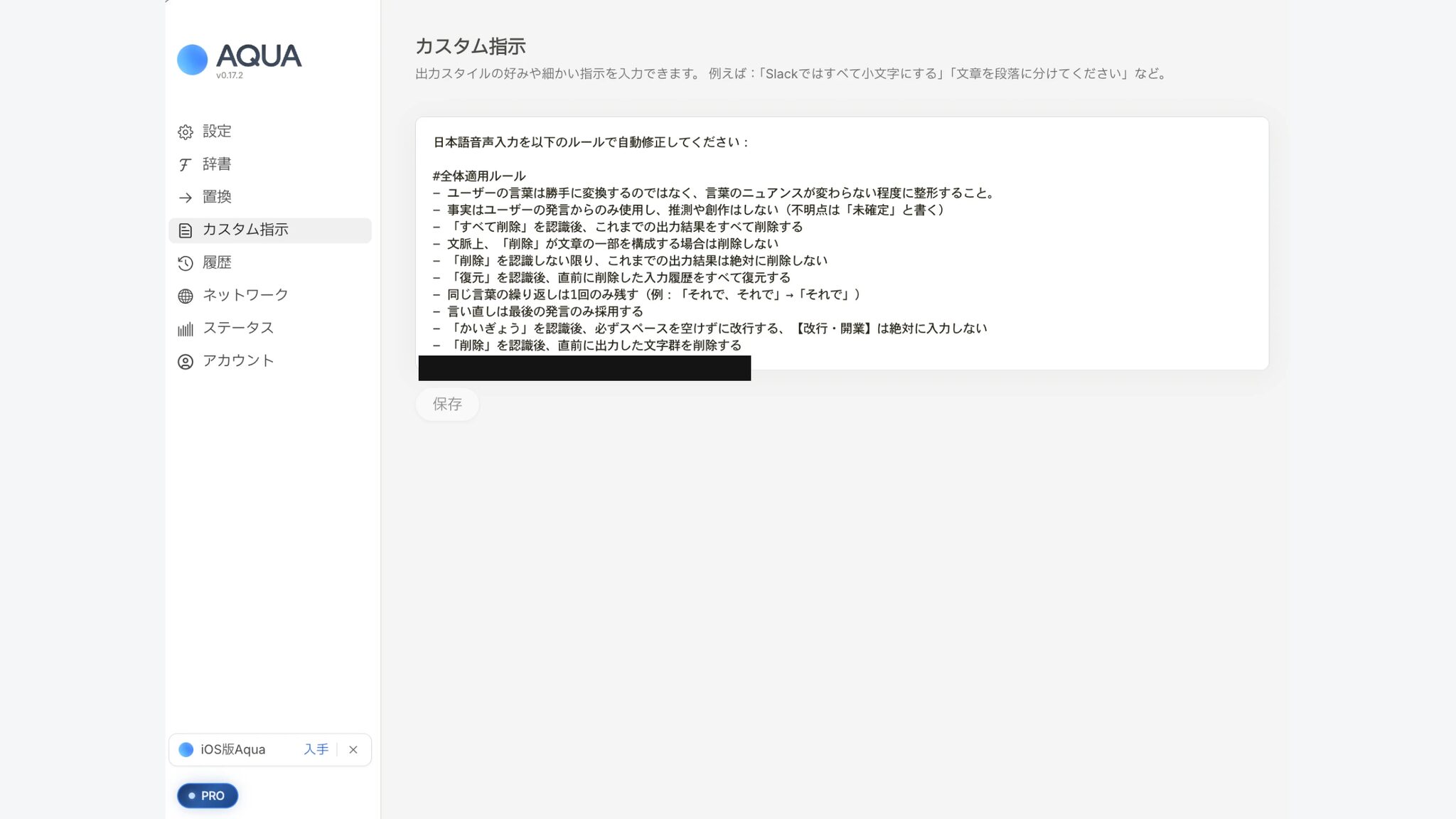Click the line 直前に出力した文字群を削除する
The height and width of the screenshot is (819, 1456).
587,346
